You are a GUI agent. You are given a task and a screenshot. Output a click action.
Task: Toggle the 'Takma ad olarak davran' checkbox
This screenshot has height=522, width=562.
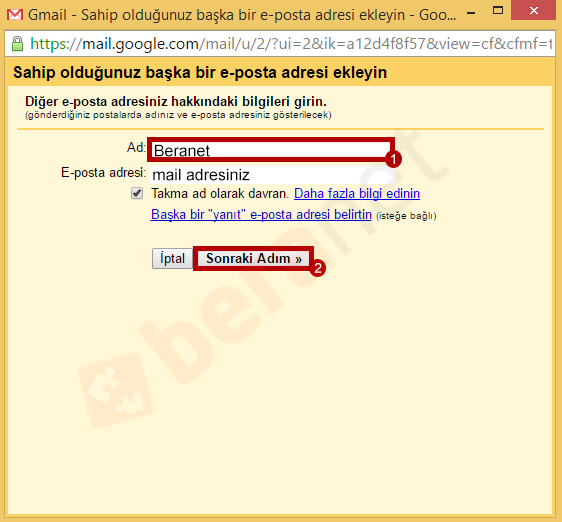click(x=137, y=193)
